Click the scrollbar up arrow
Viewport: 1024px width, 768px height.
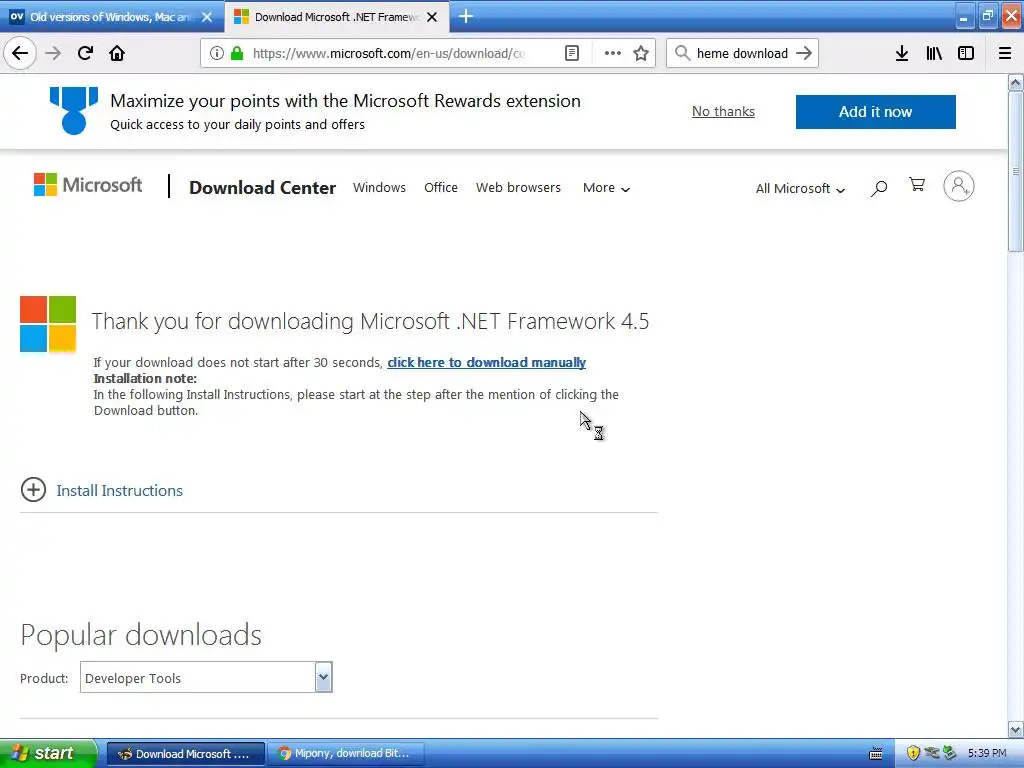pos(1016,82)
